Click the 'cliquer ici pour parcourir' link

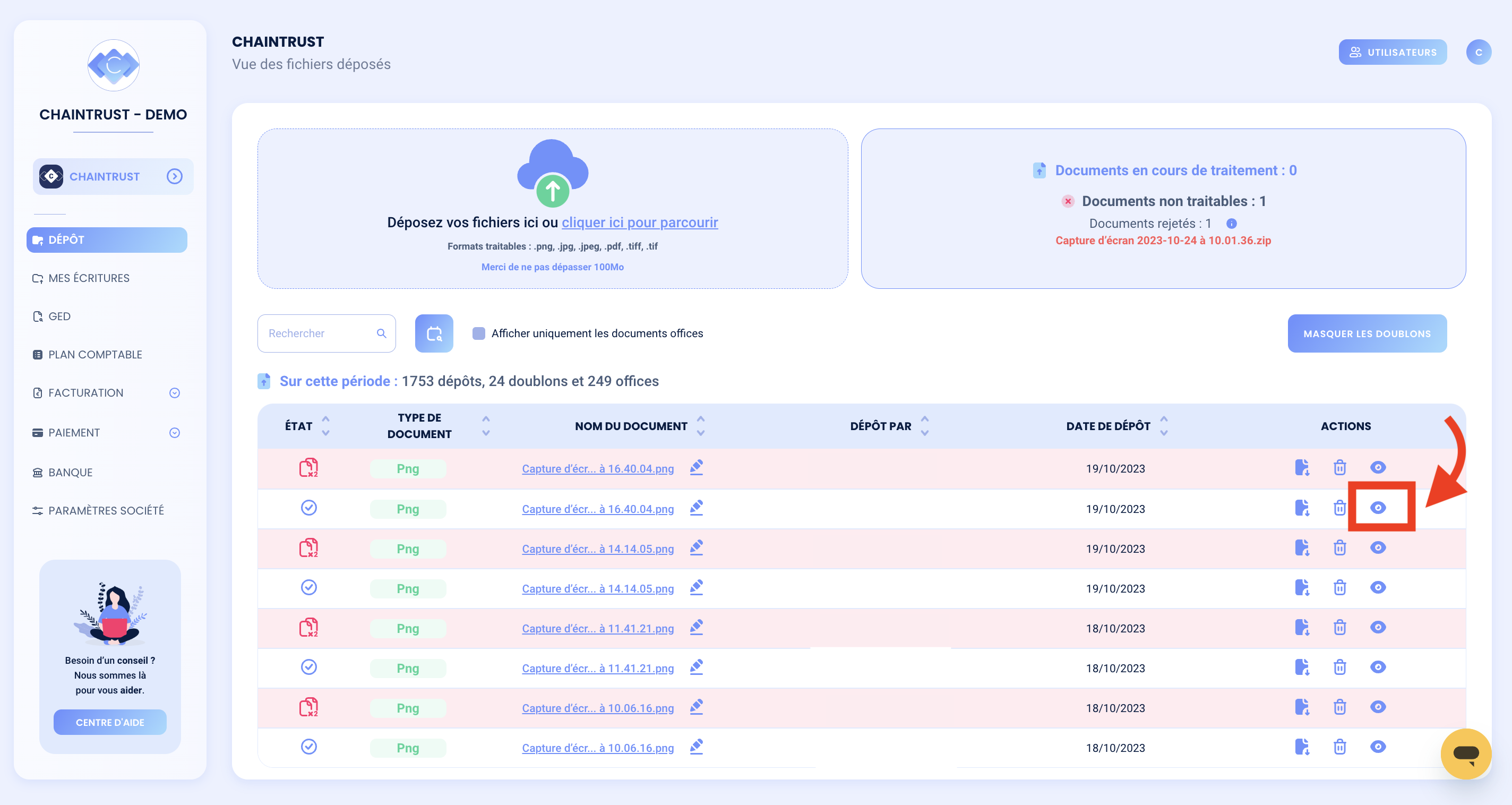(x=639, y=222)
